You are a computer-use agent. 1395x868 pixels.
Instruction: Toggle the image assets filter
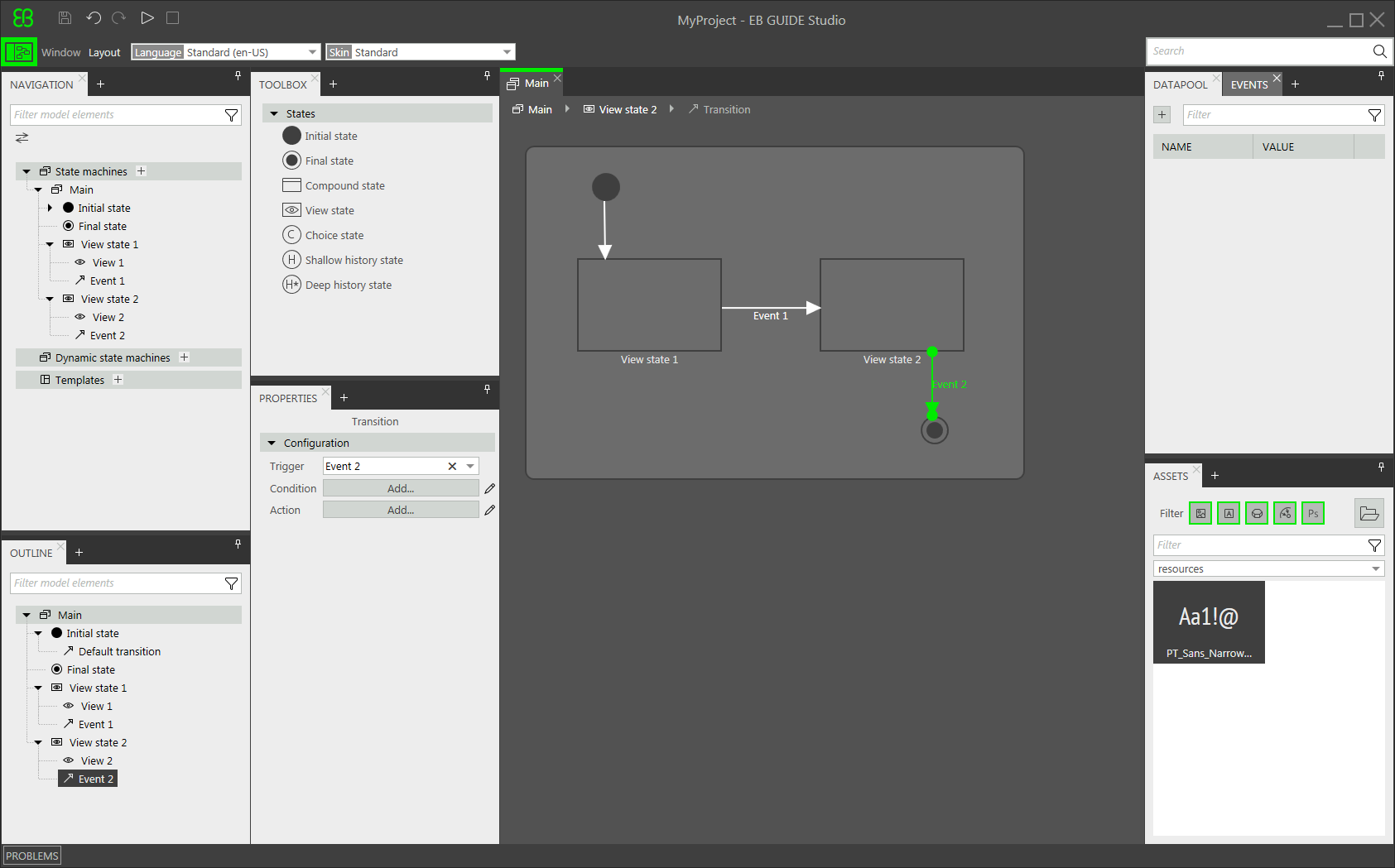1200,513
